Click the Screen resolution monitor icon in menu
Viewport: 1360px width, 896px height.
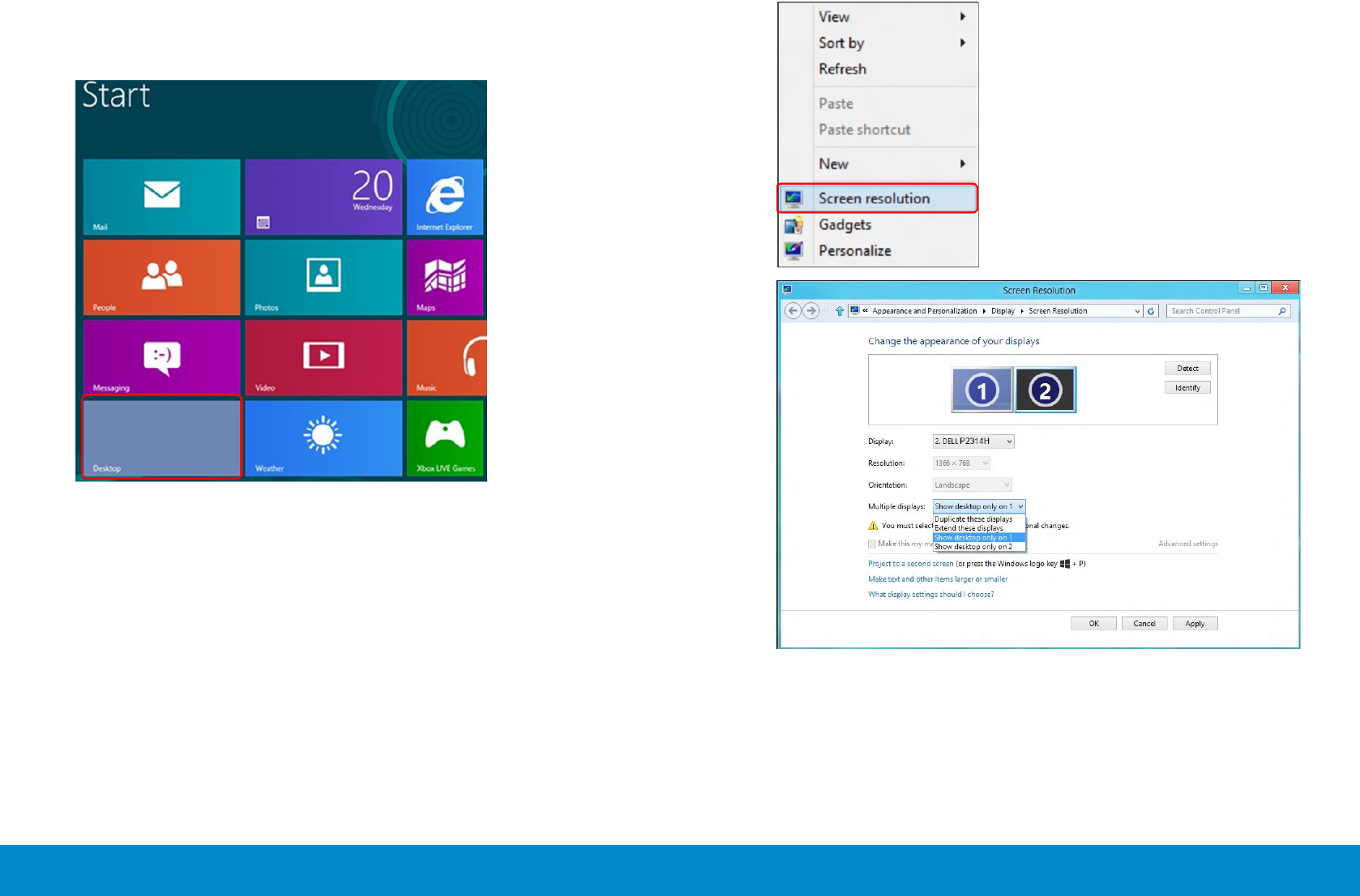[793, 198]
